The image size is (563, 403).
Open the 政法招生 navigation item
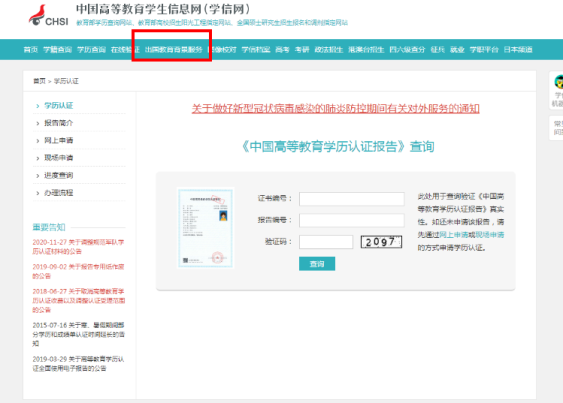click(329, 50)
